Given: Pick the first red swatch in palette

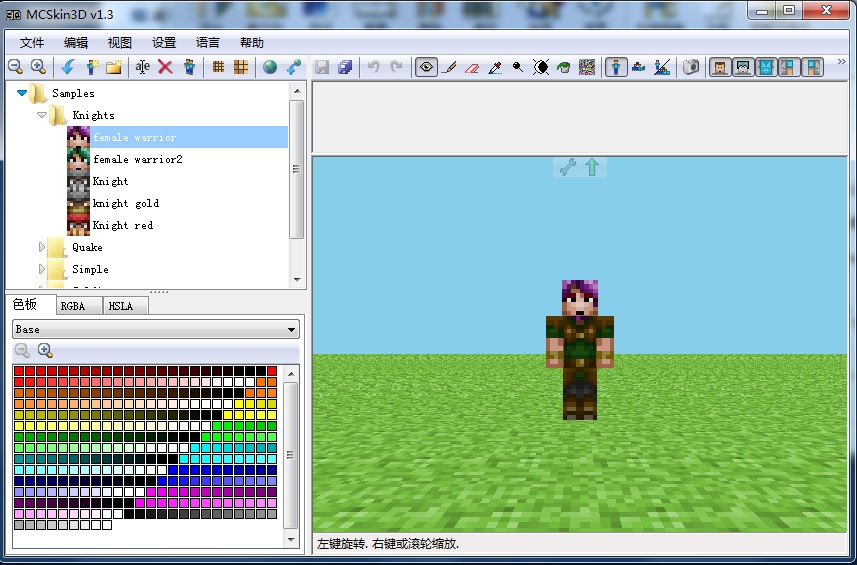Looking at the screenshot, I should pos(19,371).
